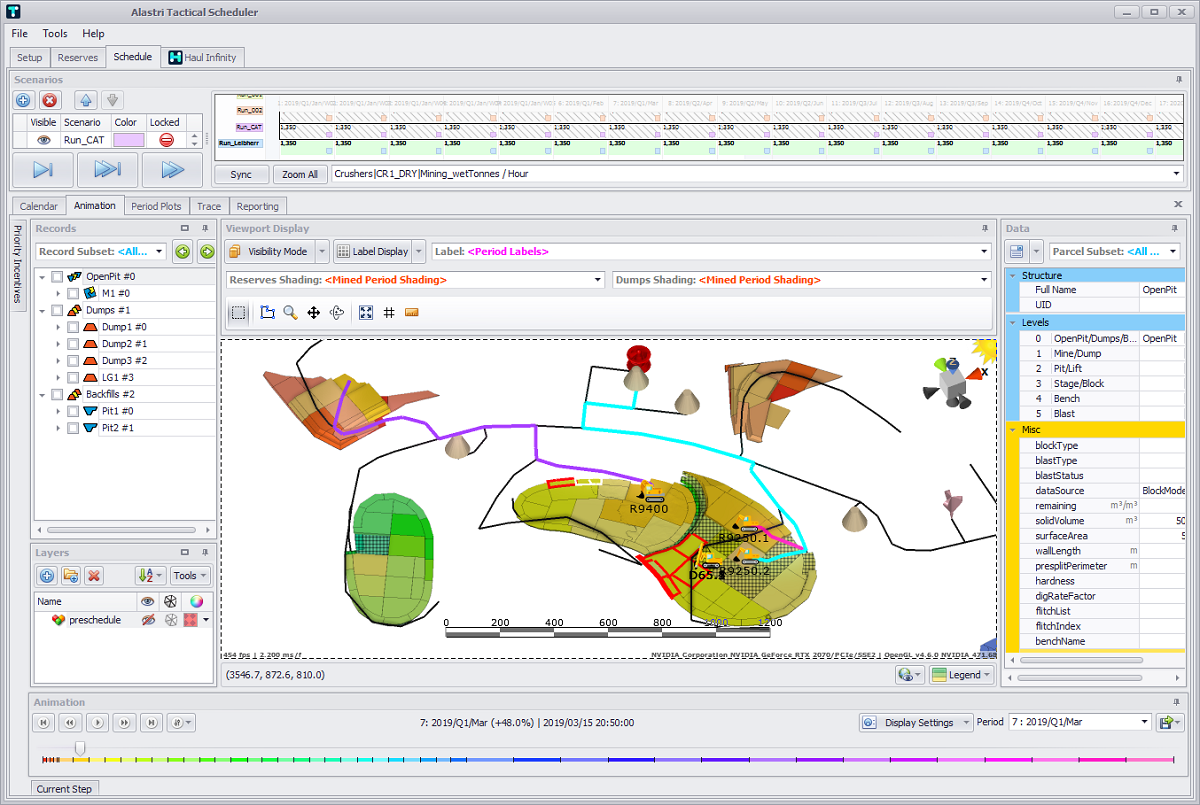This screenshot has width=1200, height=805.
Task: Show the hidden preschedule layer
Action: [x=148, y=620]
